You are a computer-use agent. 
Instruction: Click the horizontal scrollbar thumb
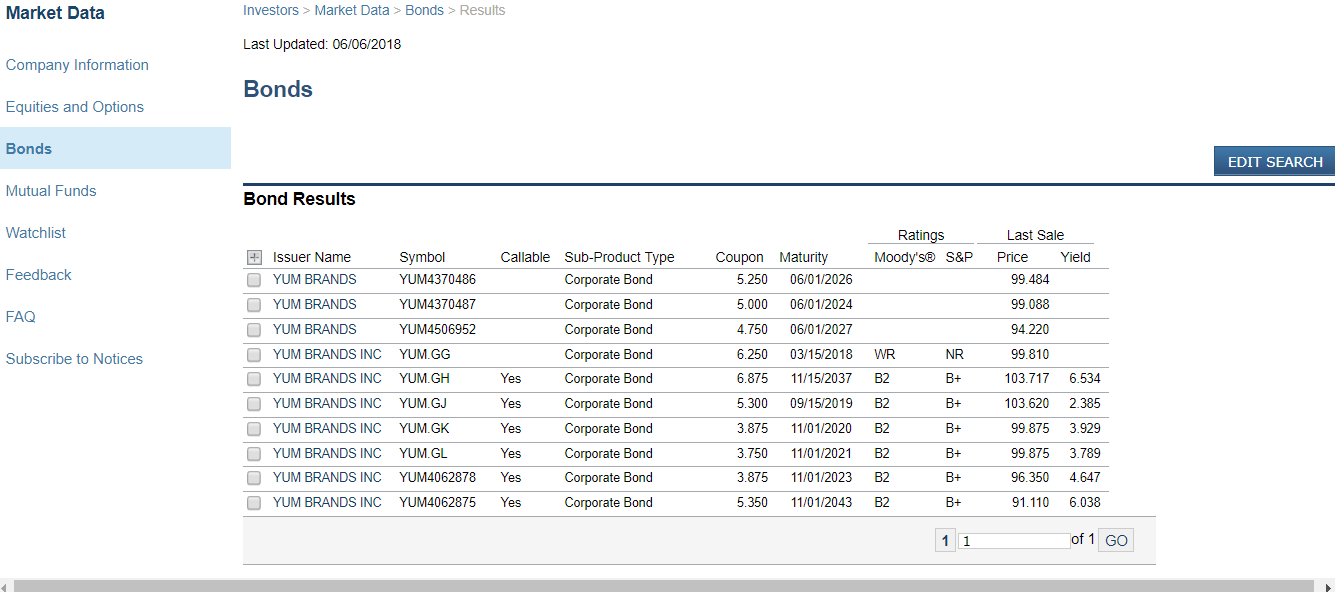[x=664, y=586]
